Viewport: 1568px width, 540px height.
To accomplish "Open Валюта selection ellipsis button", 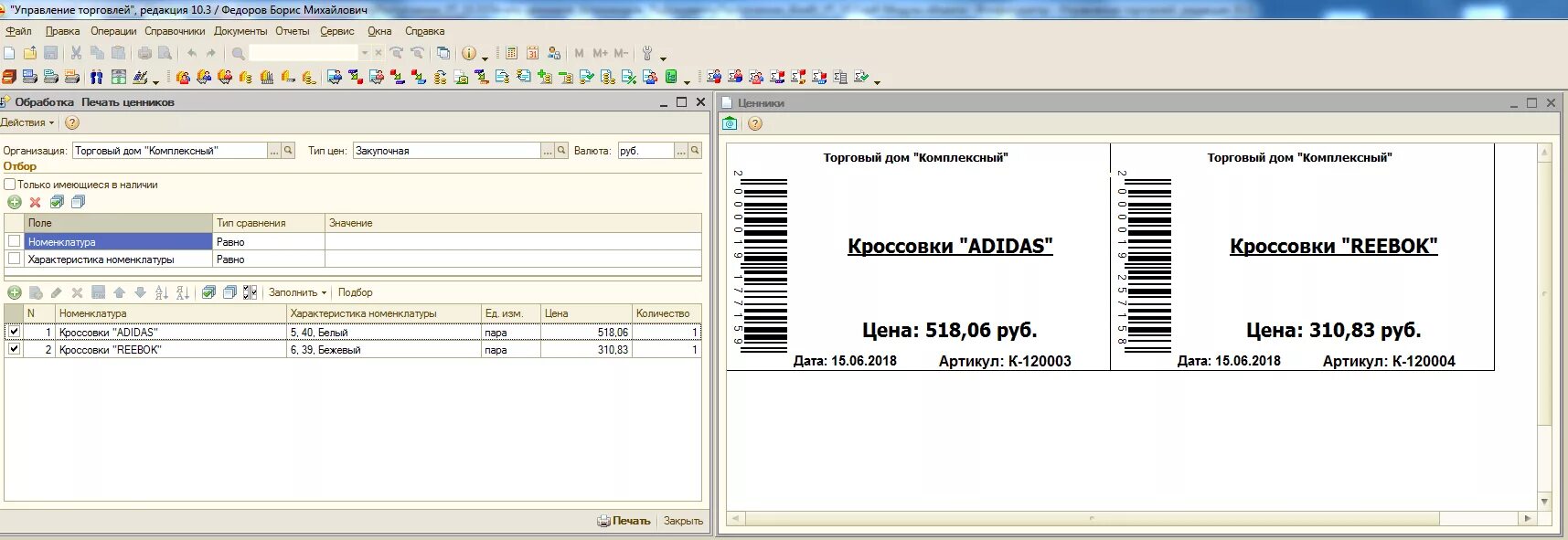I will (681, 151).
